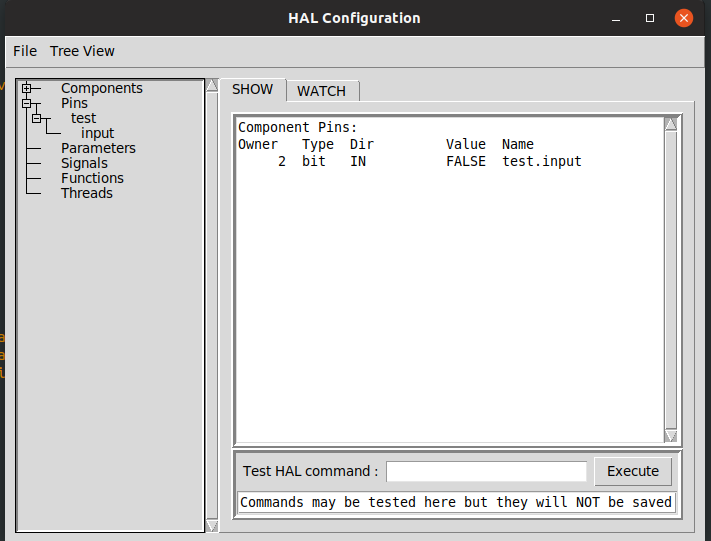The image size is (711, 541).
Task: Click the Name column header
Action: pos(518,144)
